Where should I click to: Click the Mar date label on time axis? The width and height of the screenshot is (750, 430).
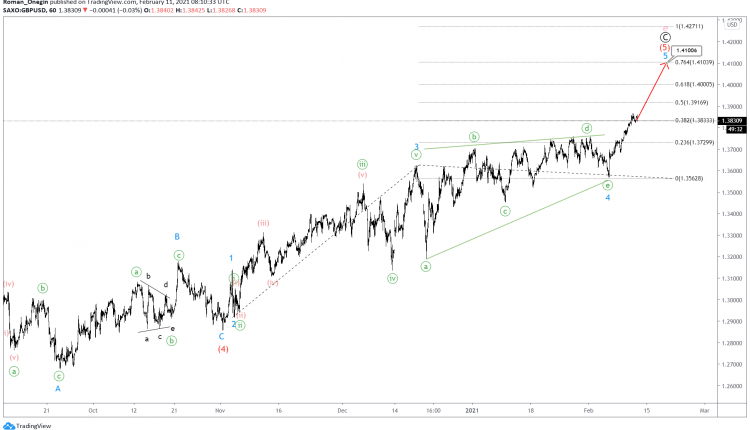tap(705, 410)
